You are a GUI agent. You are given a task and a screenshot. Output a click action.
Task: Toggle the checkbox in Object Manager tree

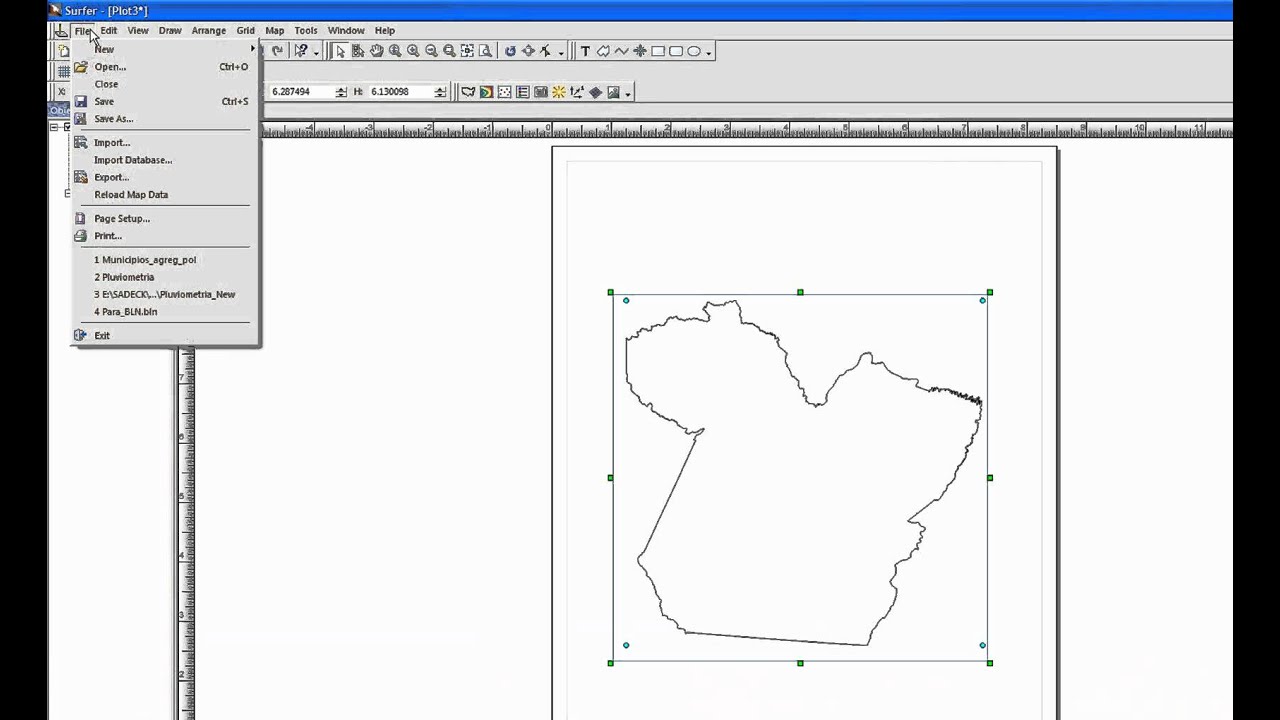pos(68,127)
